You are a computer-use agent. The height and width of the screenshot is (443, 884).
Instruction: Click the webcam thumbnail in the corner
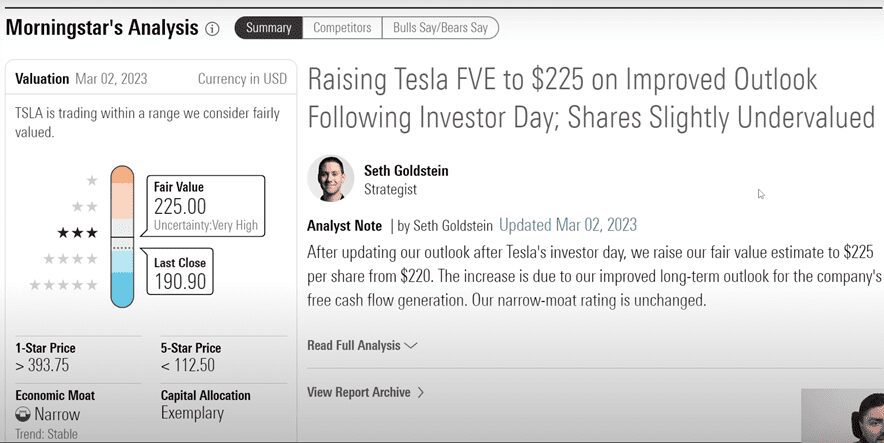click(842, 416)
